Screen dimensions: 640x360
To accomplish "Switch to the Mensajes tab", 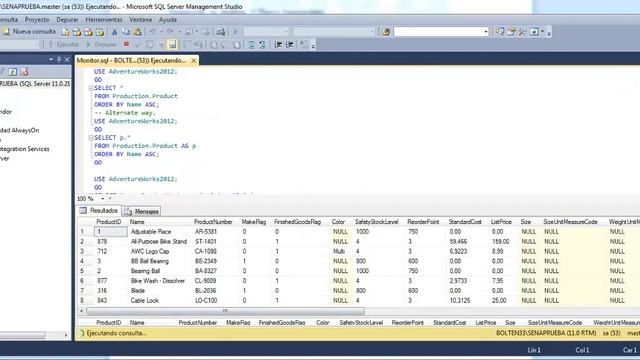I will tap(142, 211).
